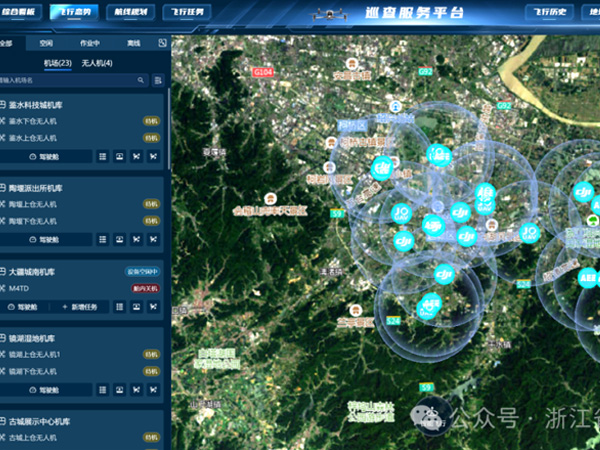This screenshot has width=600, height=450.
Task: Switch to the 无人机(4) sub-tab
Action: 97,63
